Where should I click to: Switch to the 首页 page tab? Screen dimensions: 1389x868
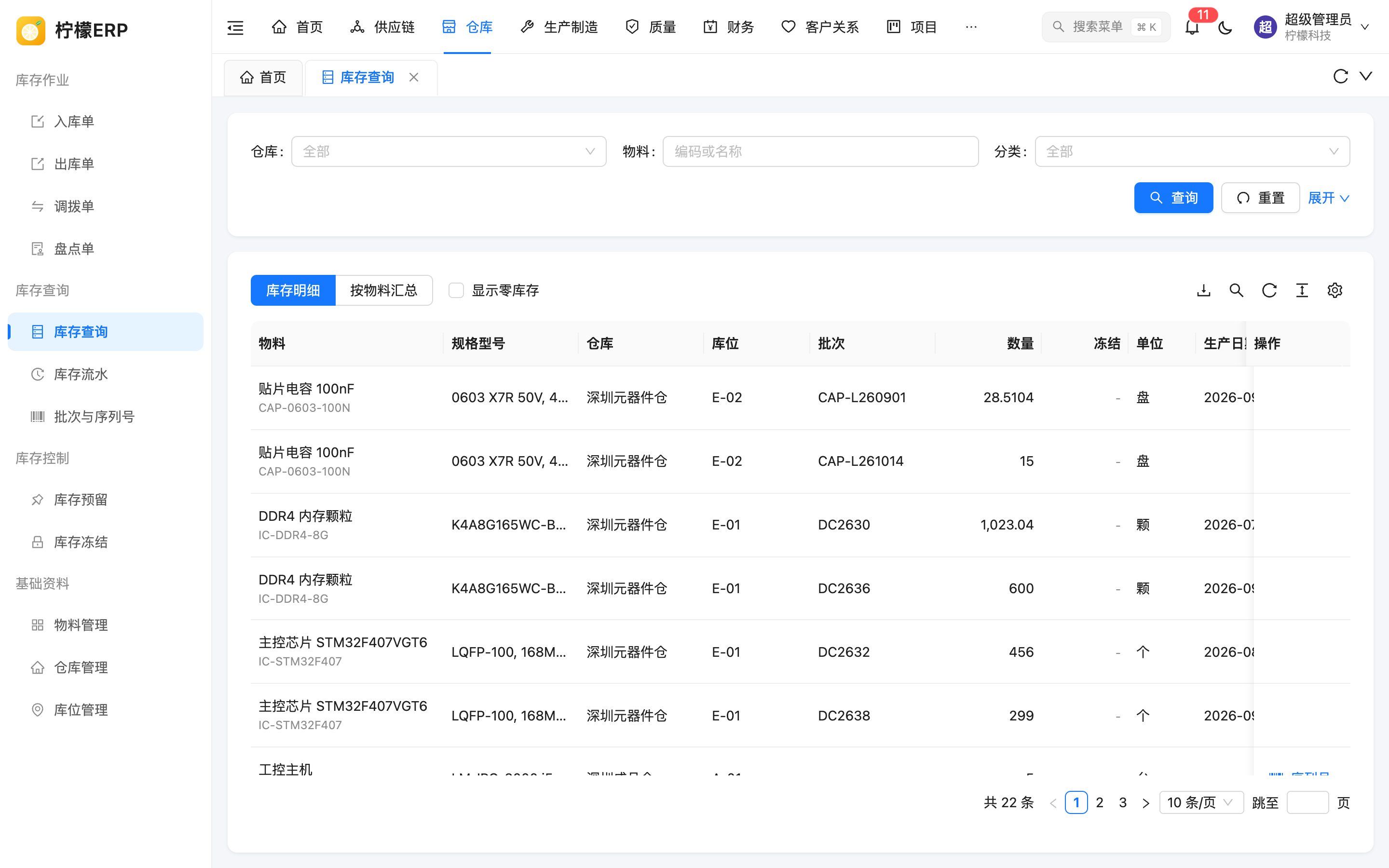[263, 78]
